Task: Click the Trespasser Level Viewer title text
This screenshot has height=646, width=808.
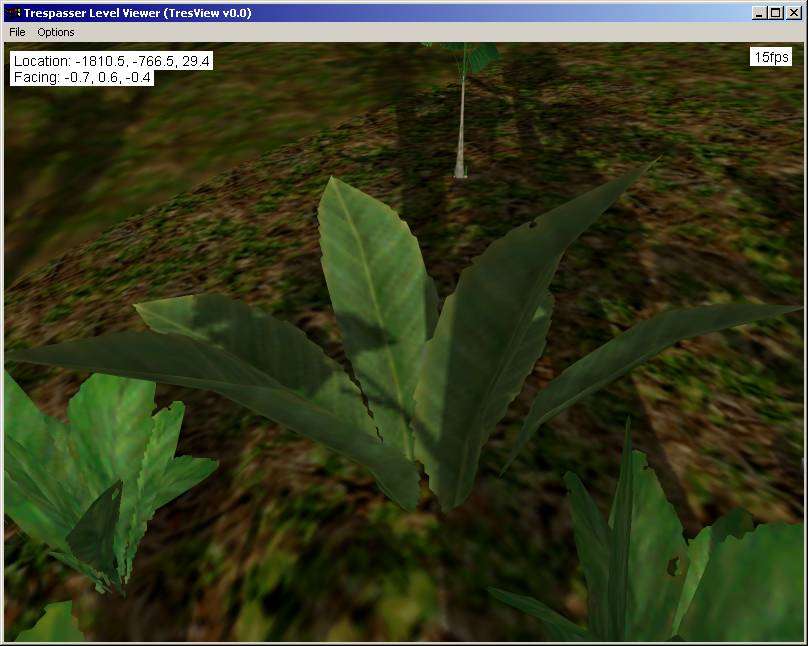Action: pos(138,13)
